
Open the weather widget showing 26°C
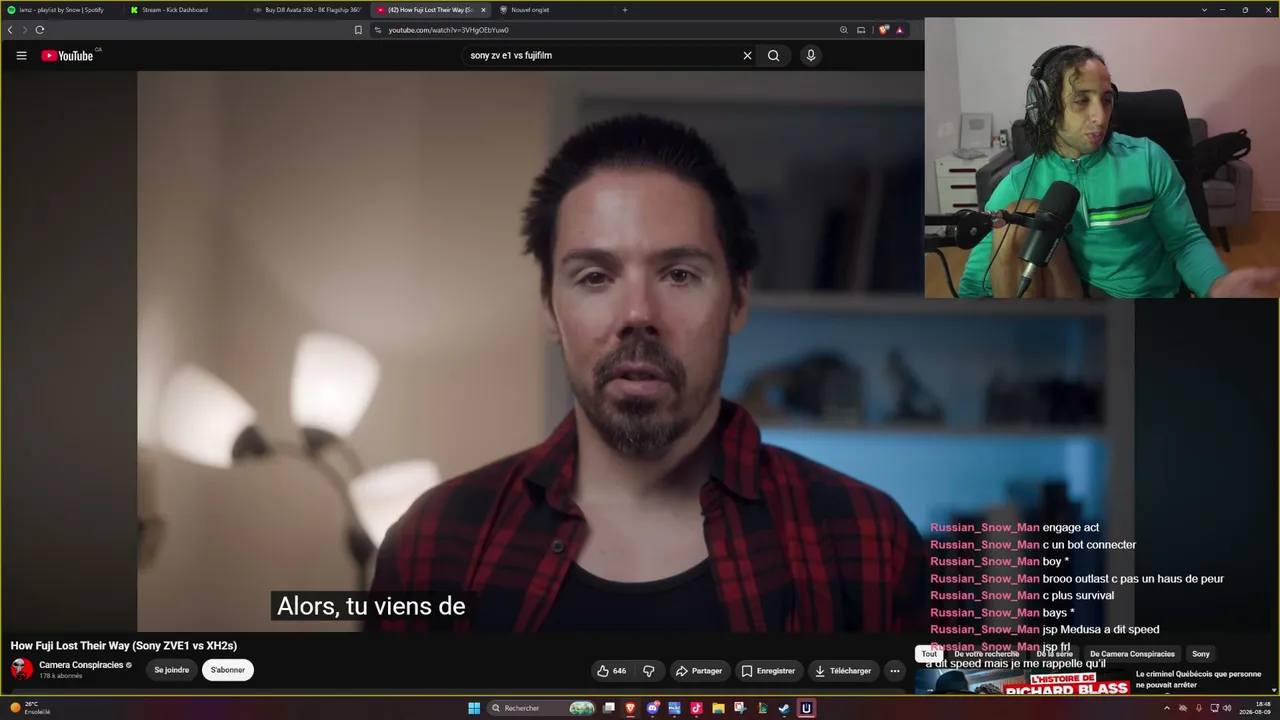click(x=30, y=708)
